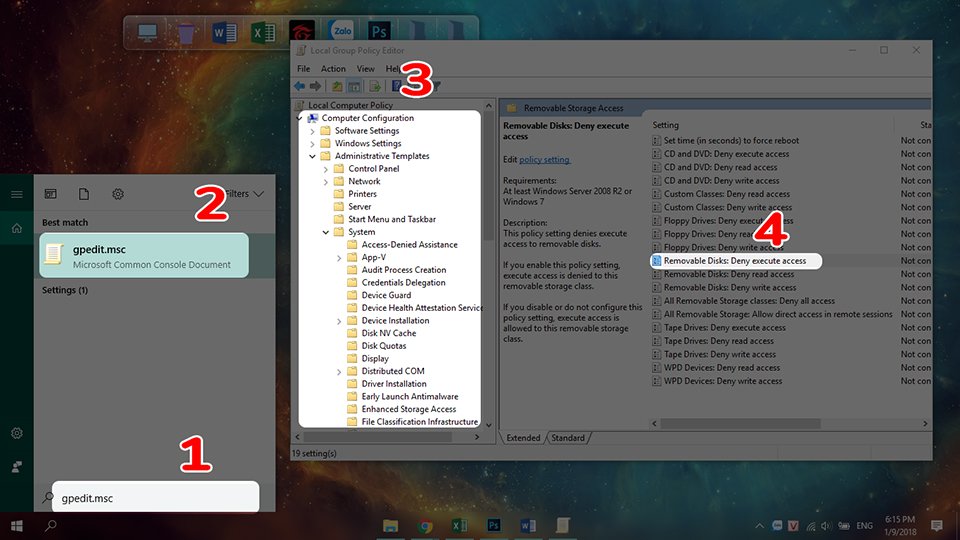Click the console tree scrollbar down arrow

[489, 424]
